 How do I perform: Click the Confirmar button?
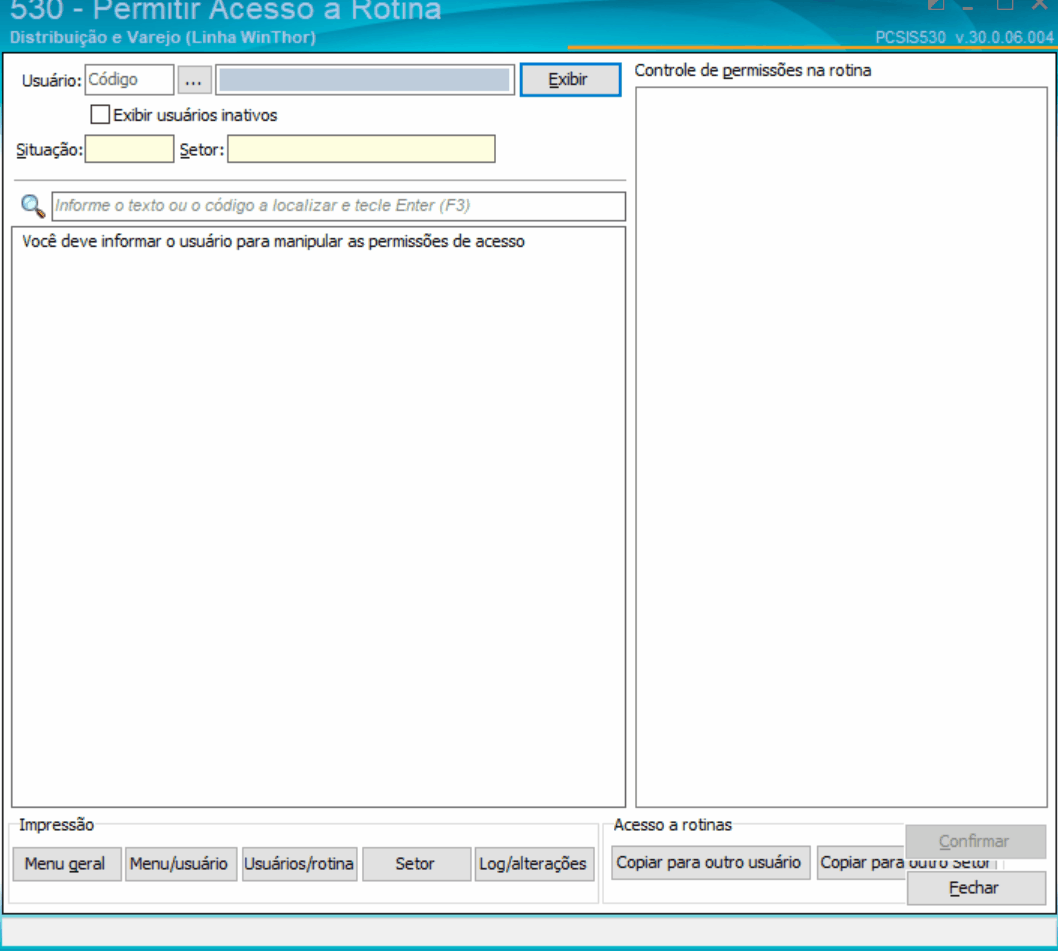click(976, 842)
